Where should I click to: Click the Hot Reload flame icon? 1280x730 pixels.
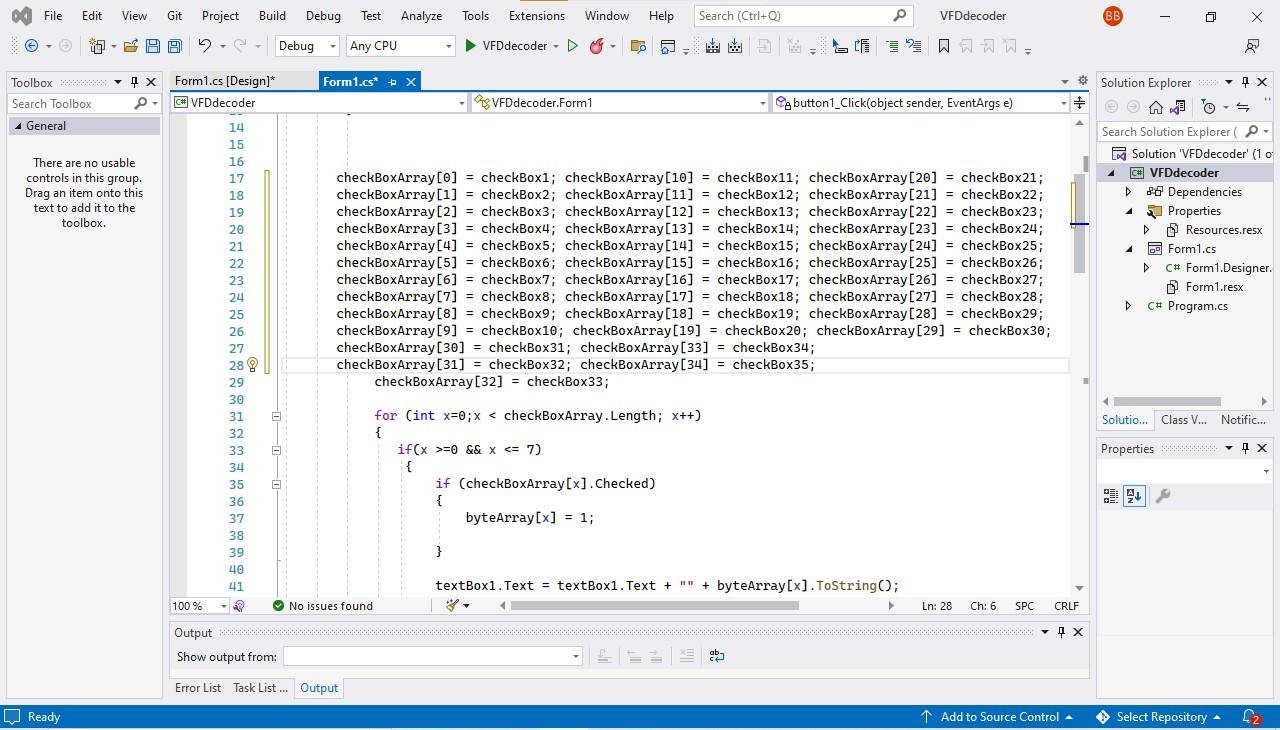[597, 46]
